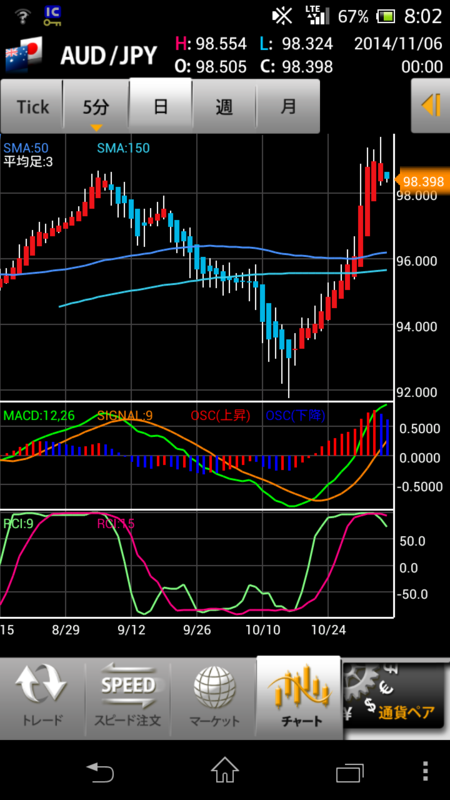Image resolution: width=450 pixels, height=800 pixels.
Task: Tap the 平均足:3 indicator label
Action: coord(28,162)
